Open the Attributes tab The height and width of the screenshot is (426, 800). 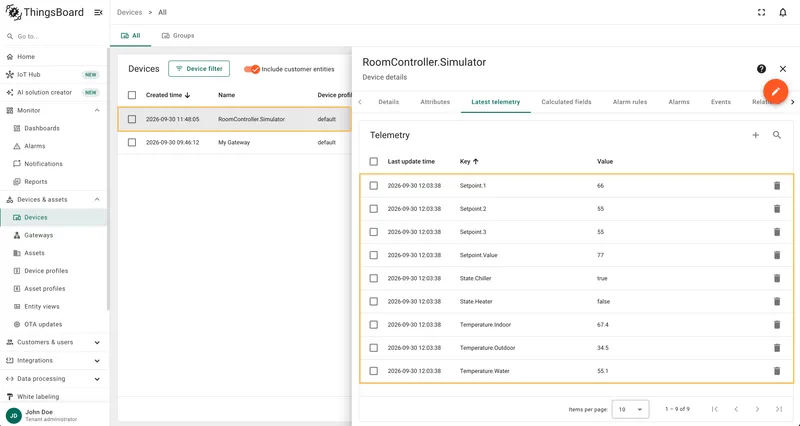click(x=435, y=102)
